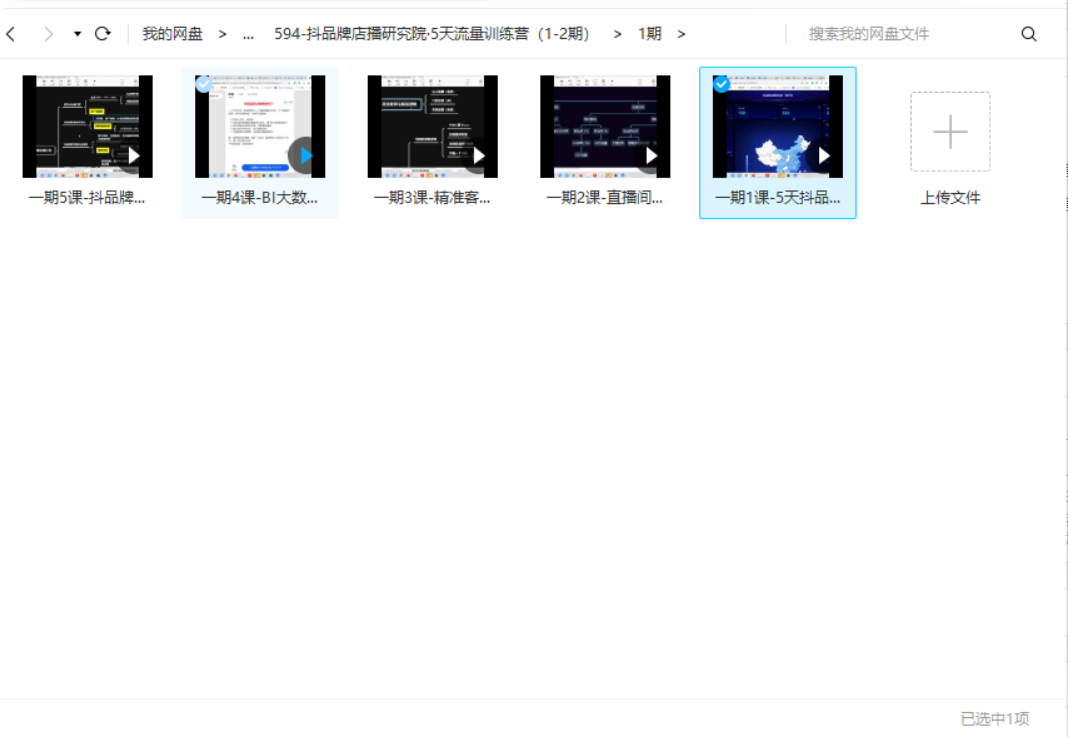
Task: Go back with the left arrow
Action: pyautogui.click(x=11, y=33)
